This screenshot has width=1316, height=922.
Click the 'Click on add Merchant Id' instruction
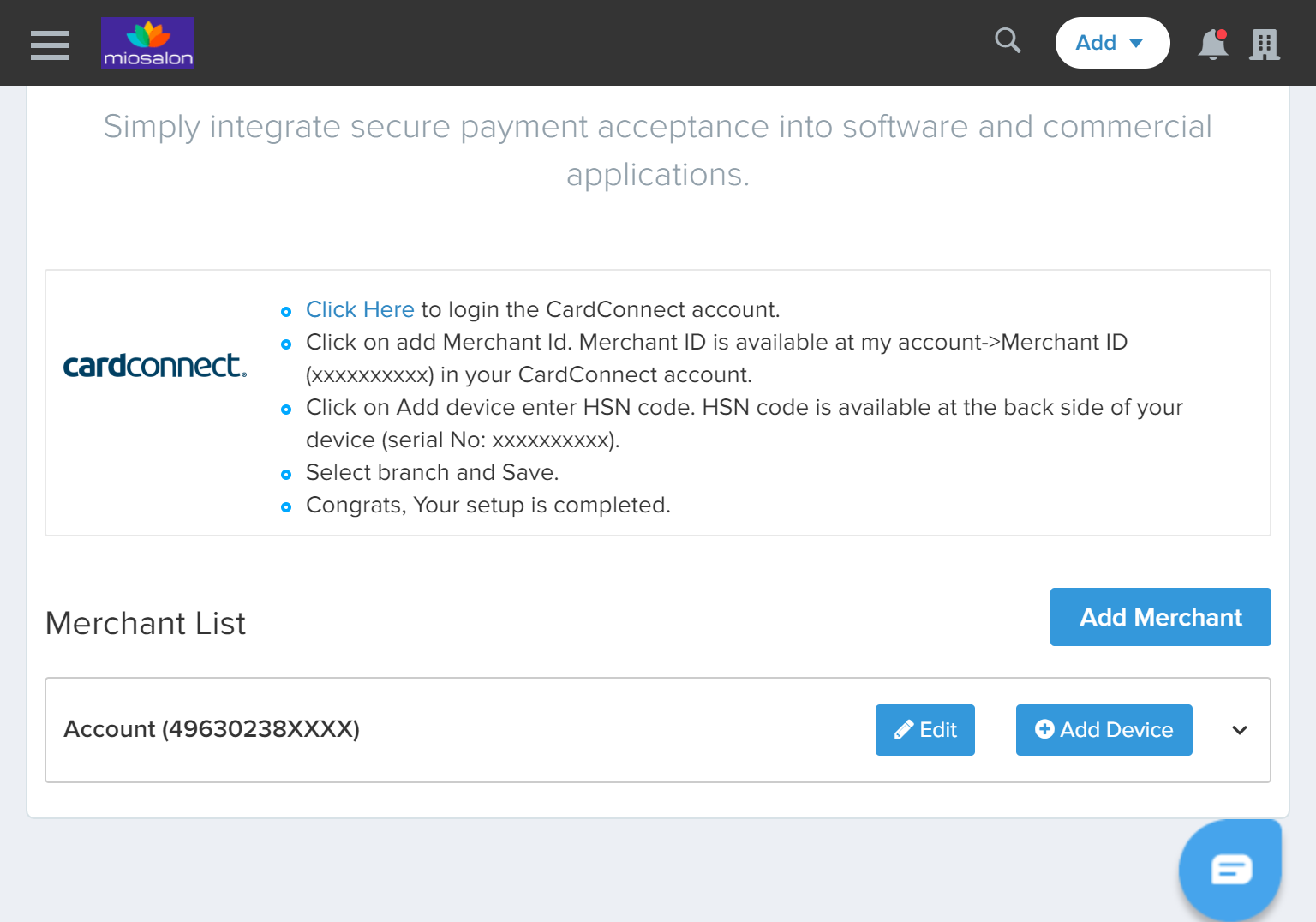pyautogui.click(x=716, y=358)
